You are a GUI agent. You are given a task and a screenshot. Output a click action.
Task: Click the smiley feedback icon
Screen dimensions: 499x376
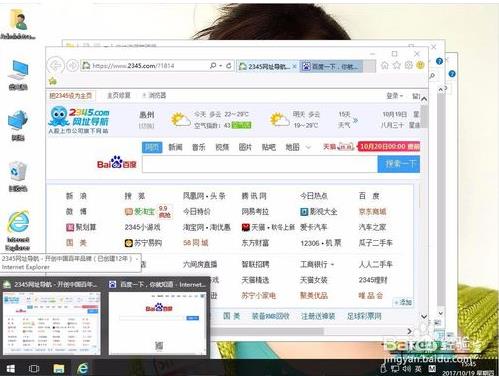420,65
